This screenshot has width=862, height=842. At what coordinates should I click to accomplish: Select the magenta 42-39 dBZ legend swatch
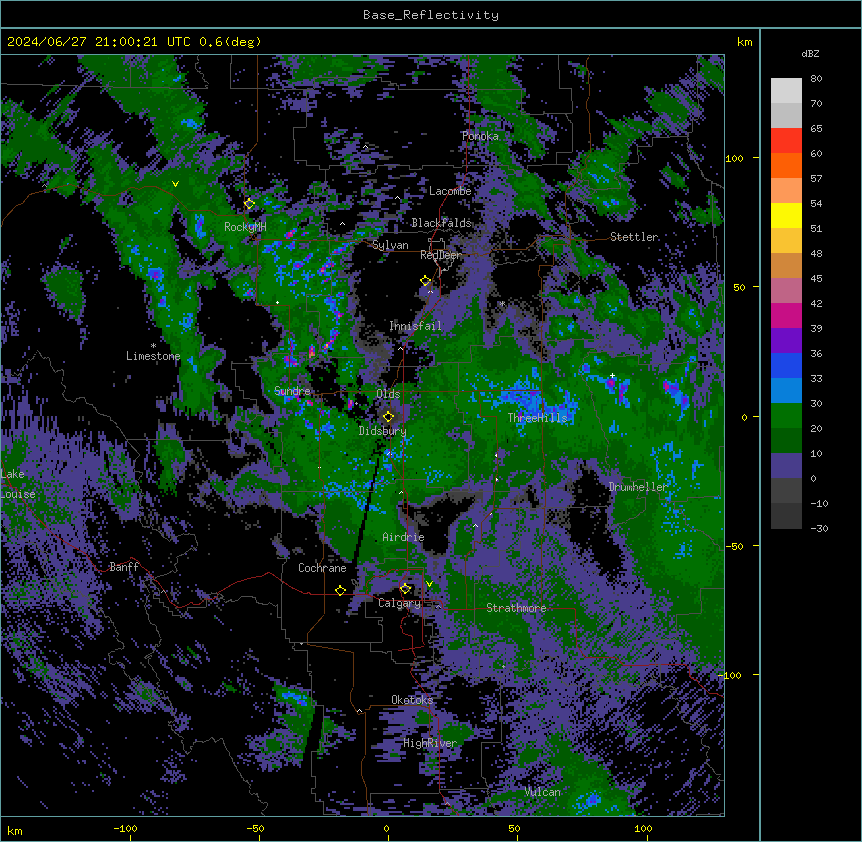point(786,315)
